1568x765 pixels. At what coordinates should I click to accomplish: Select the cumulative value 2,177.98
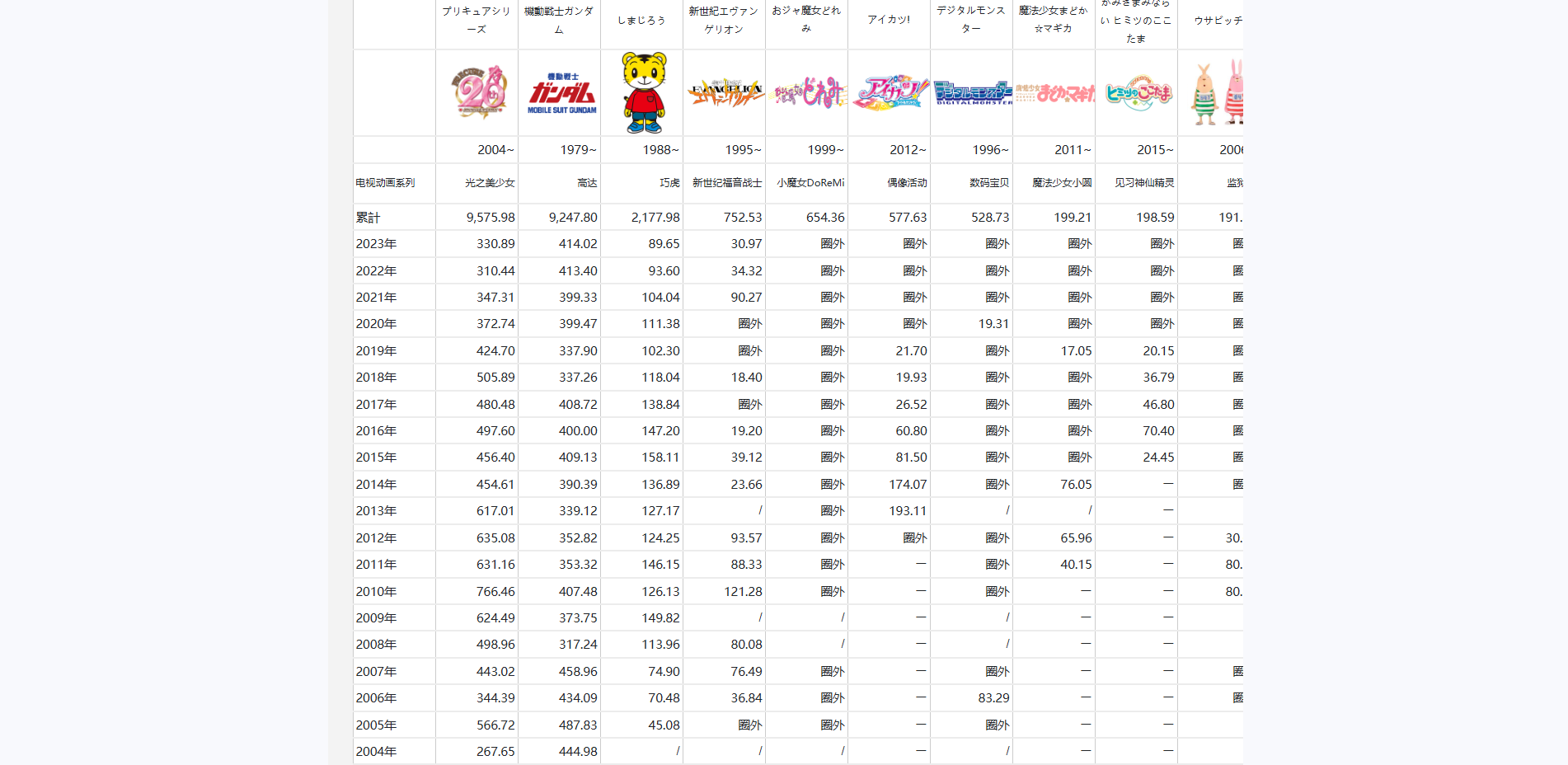(655, 217)
